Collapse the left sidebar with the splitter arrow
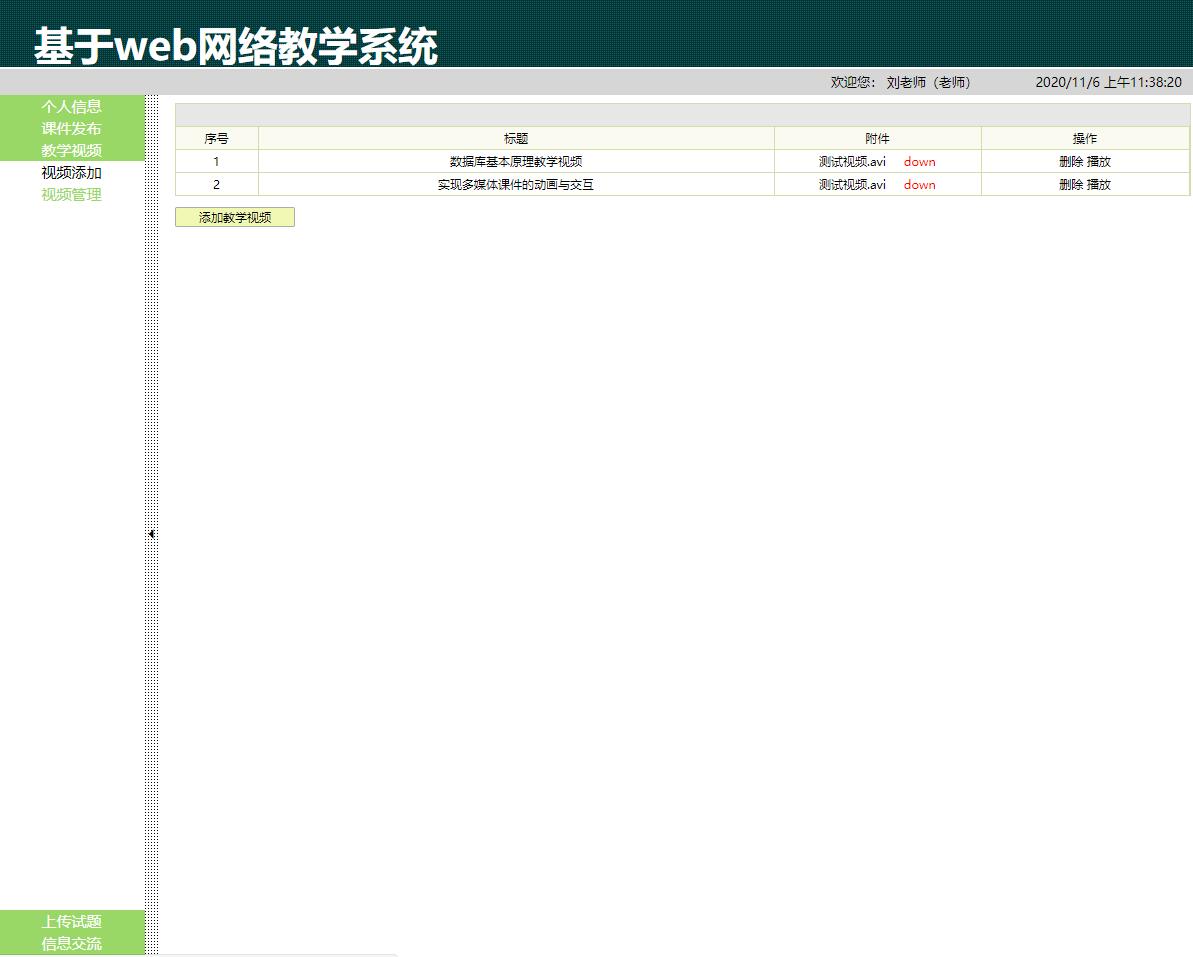1193x957 pixels. pyautogui.click(x=151, y=534)
